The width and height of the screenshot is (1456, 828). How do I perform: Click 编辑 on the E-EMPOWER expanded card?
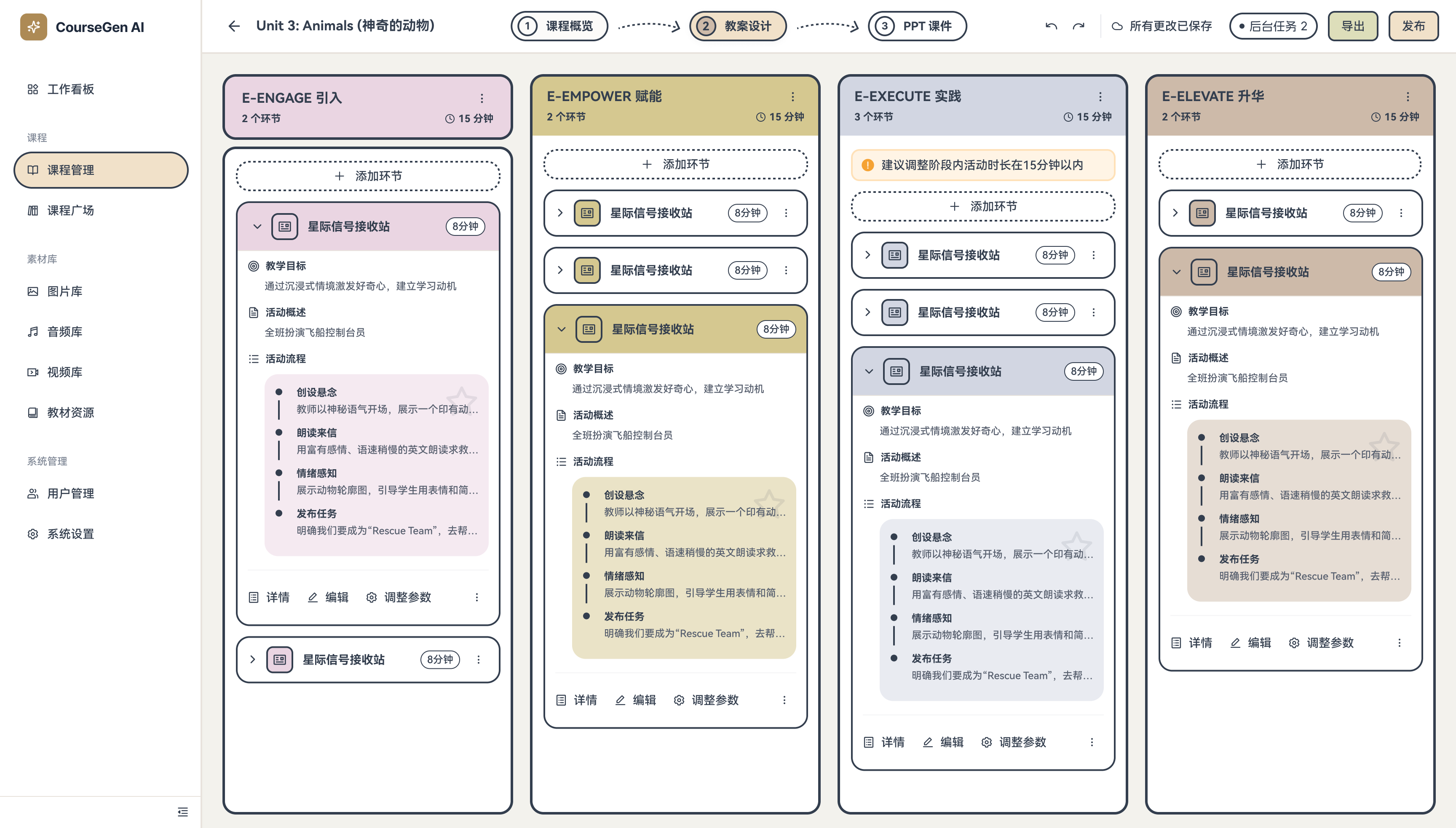(636, 700)
